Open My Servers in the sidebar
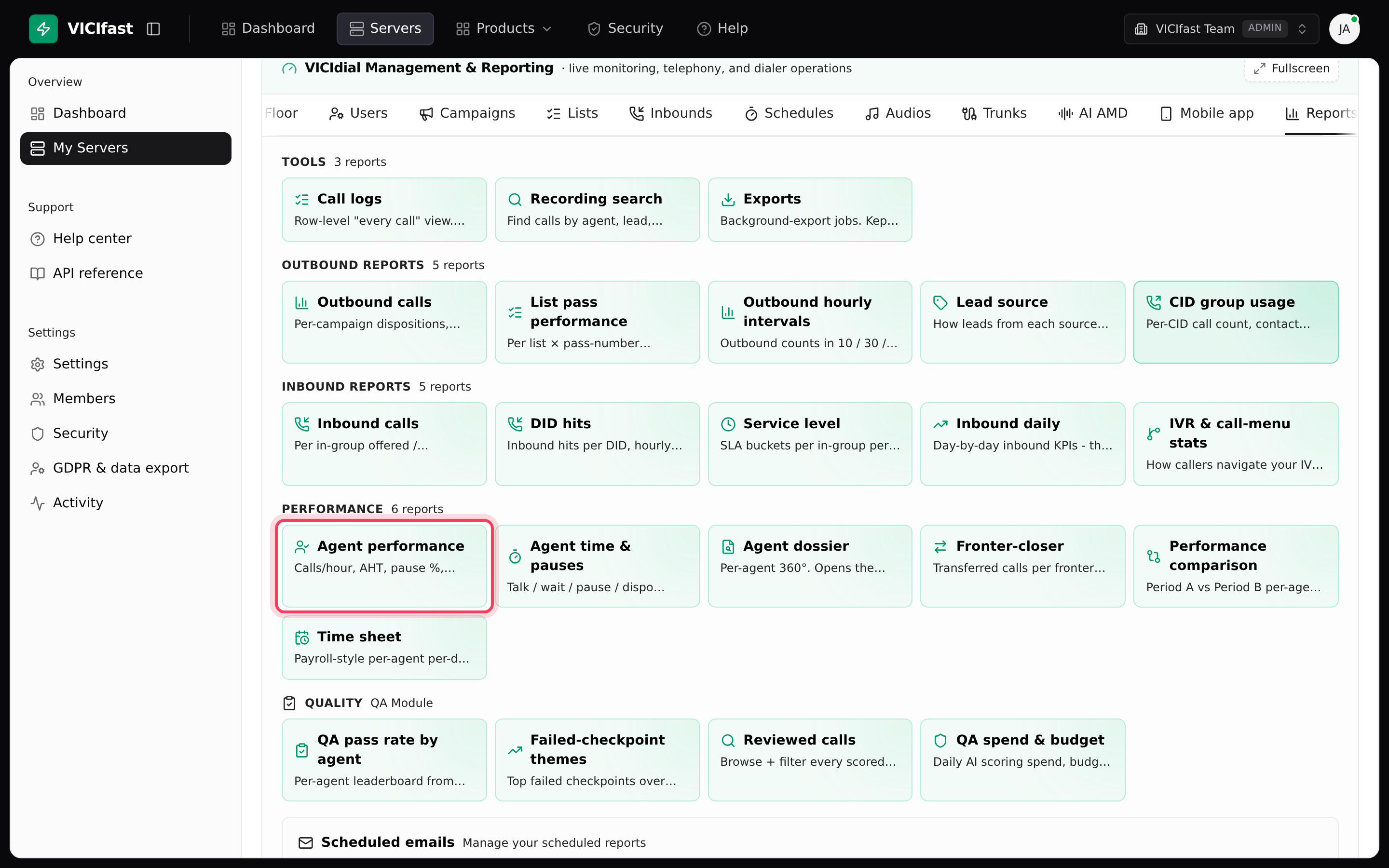This screenshot has width=1389, height=868. pyautogui.click(x=126, y=148)
